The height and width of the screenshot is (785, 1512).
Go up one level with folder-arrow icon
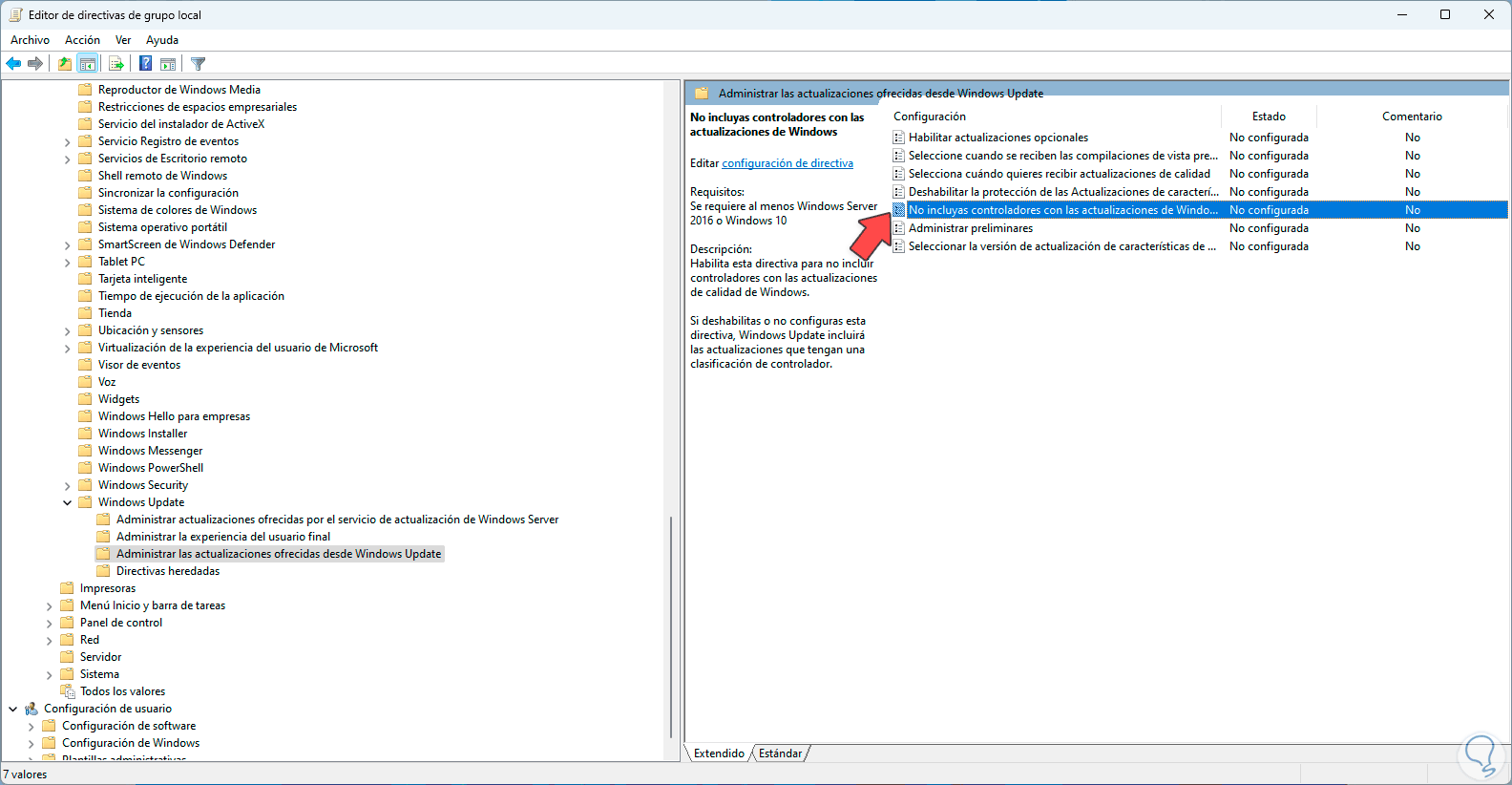pos(64,64)
